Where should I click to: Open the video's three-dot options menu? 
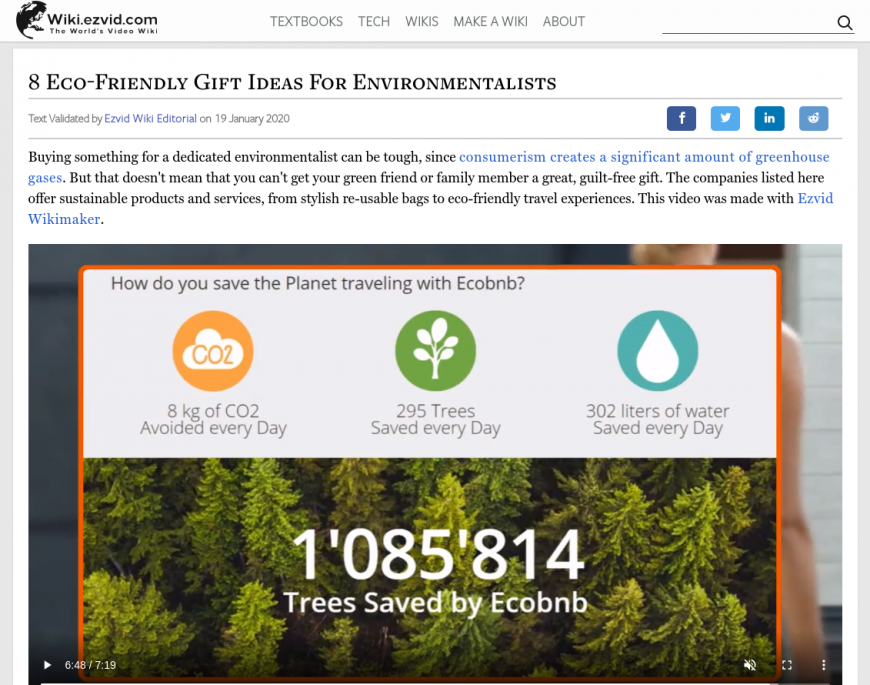[x=823, y=664]
